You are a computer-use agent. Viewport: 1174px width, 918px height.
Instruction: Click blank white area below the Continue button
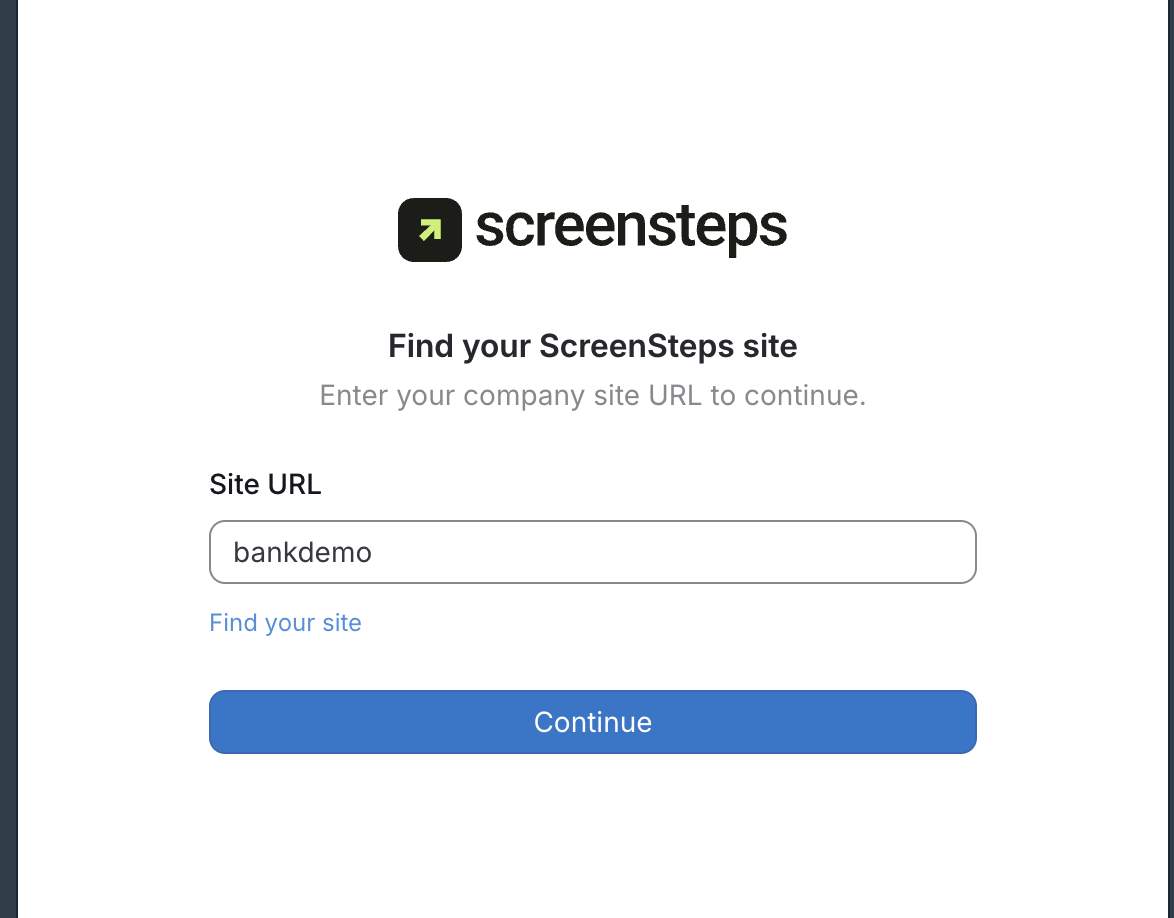(x=592, y=840)
